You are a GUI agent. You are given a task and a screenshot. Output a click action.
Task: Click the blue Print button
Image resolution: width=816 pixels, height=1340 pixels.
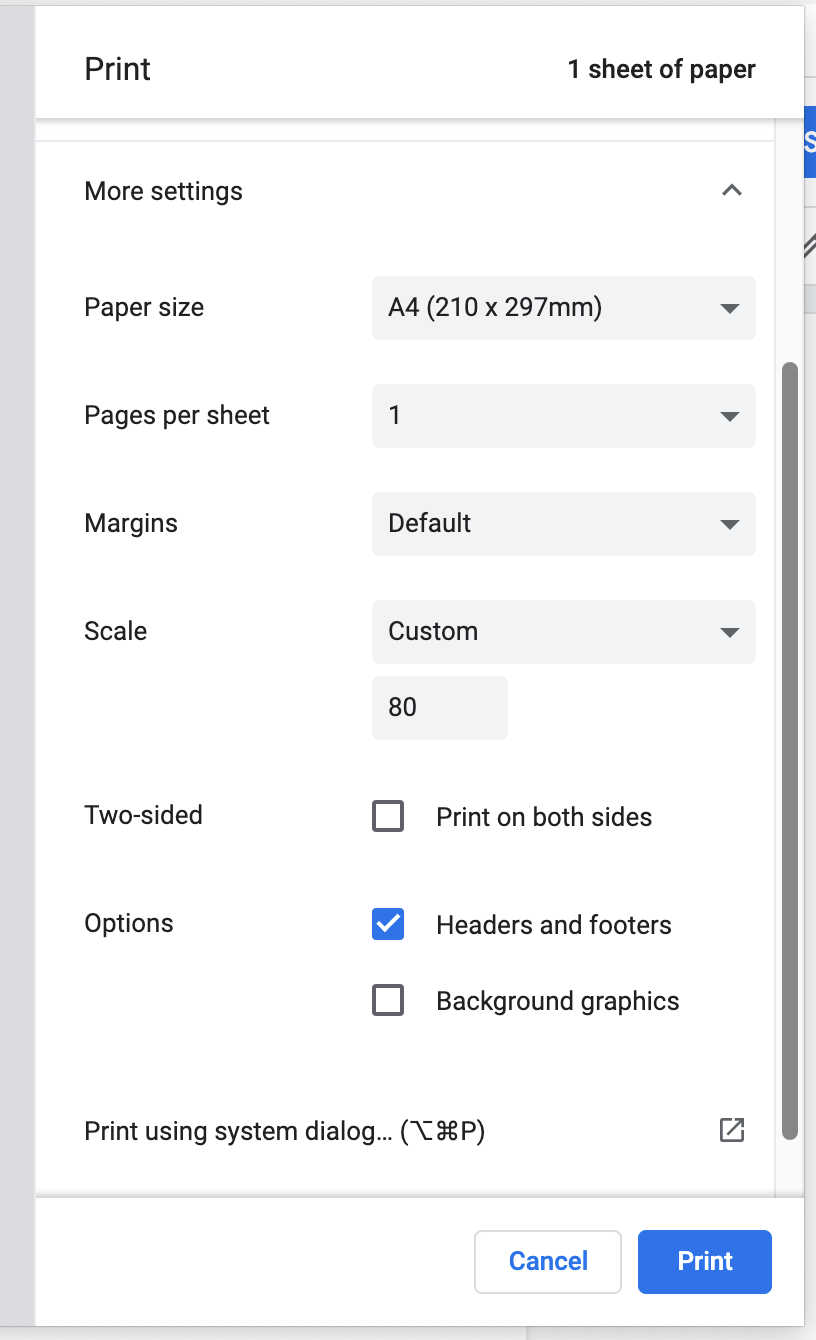pyautogui.click(x=704, y=1261)
